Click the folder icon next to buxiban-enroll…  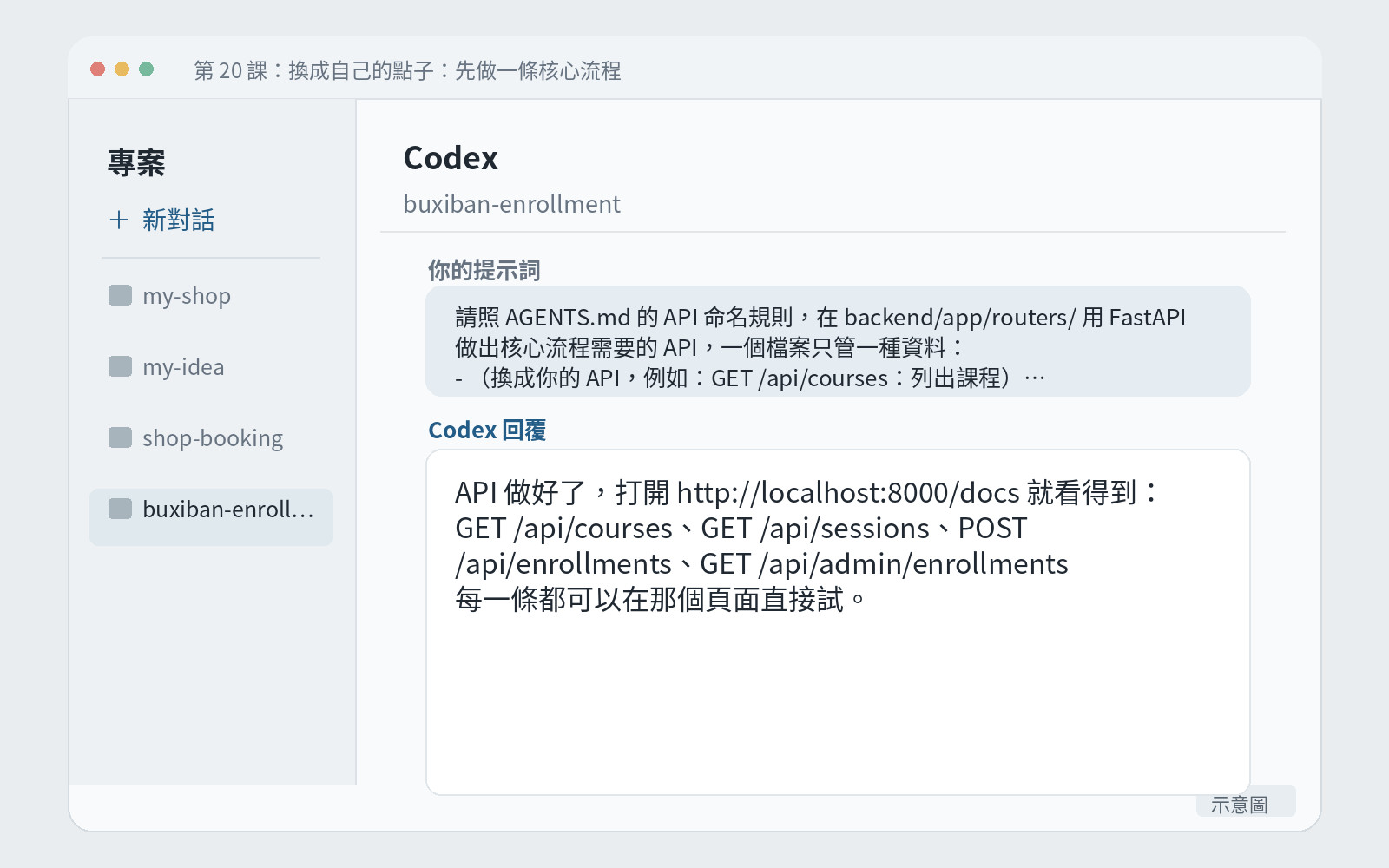tap(120, 509)
